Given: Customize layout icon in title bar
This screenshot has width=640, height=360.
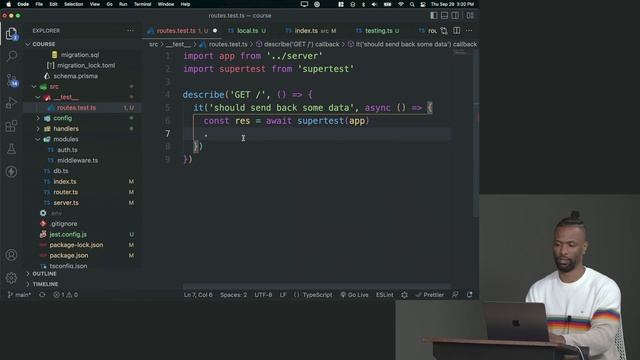Looking at the screenshot, I should tap(470, 16).
